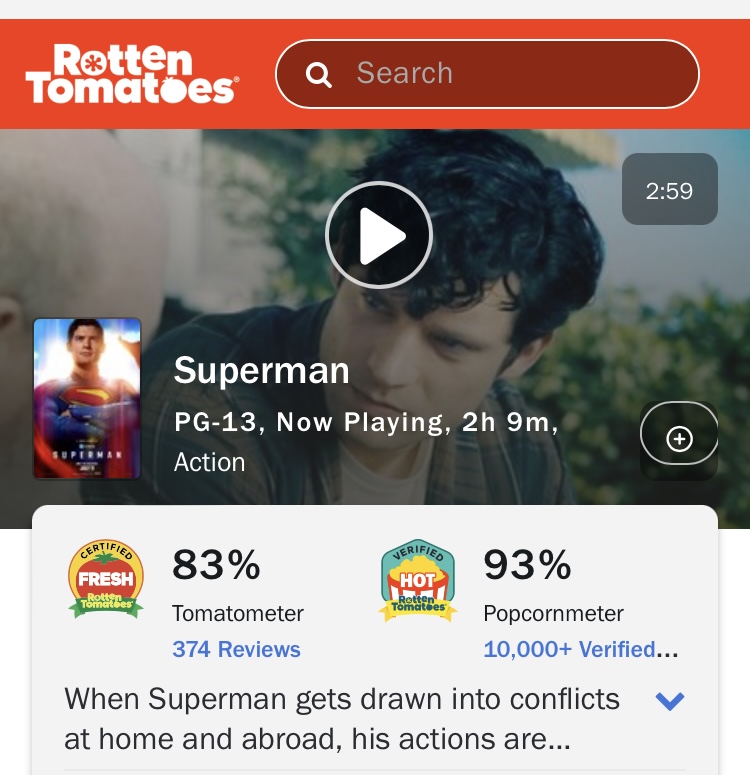This screenshot has width=750, height=775.
Task: Click the Rotten Tomatoes logo
Action: point(132,74)
